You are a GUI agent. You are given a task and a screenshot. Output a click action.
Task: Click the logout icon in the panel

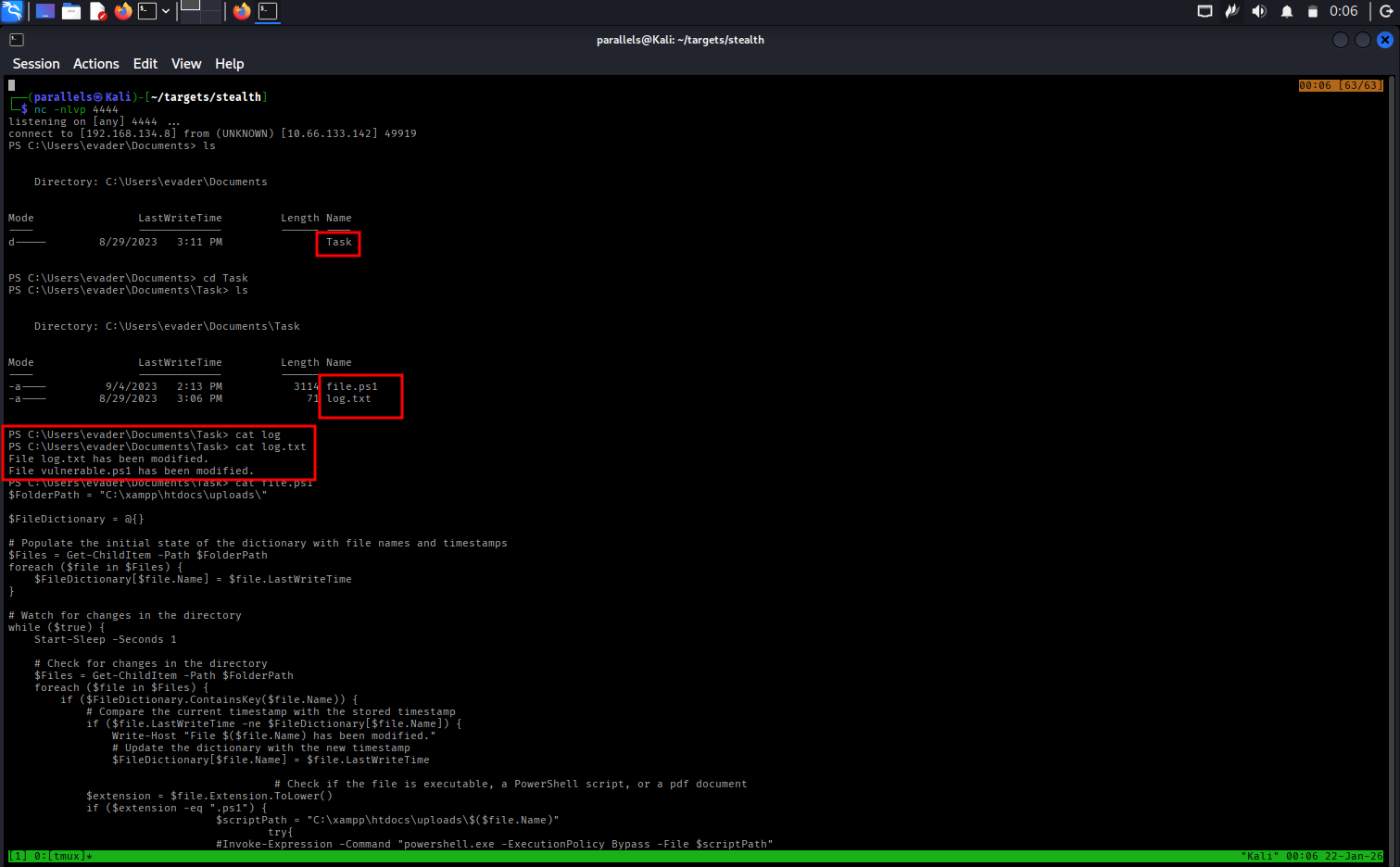click(x=1386, y=11)
